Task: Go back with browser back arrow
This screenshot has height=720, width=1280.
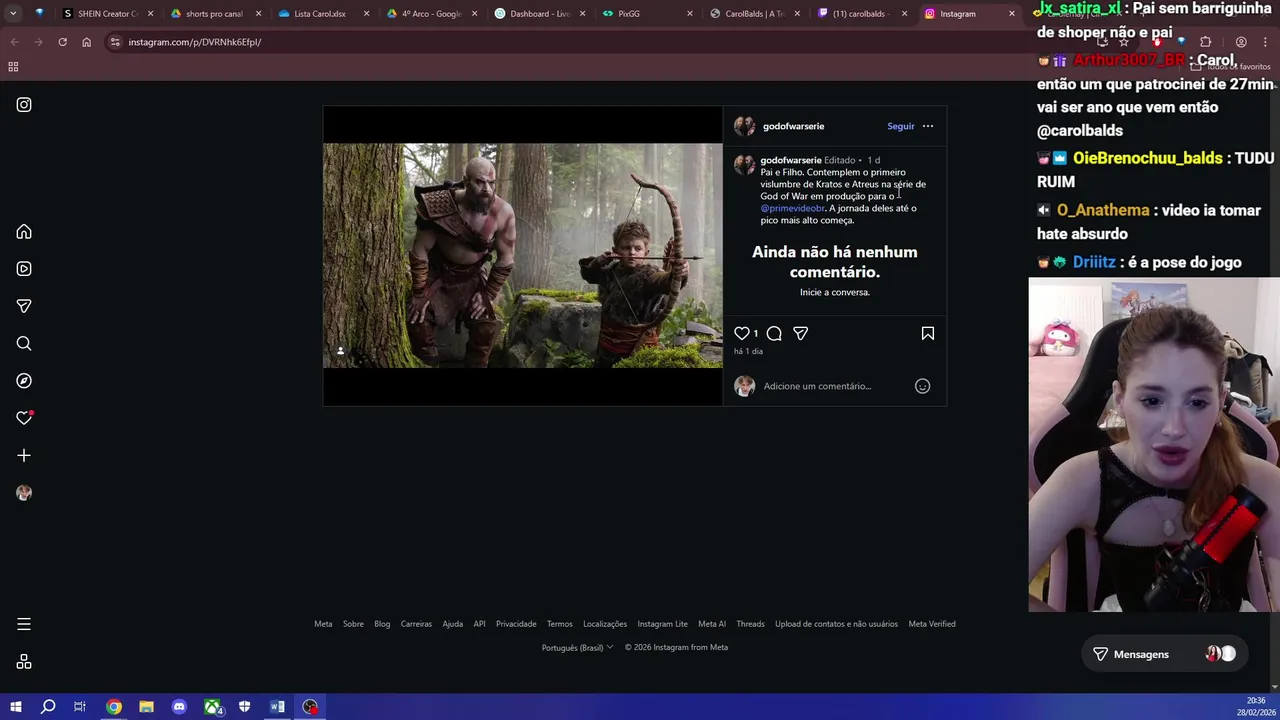Action: [x=14, y=42]
